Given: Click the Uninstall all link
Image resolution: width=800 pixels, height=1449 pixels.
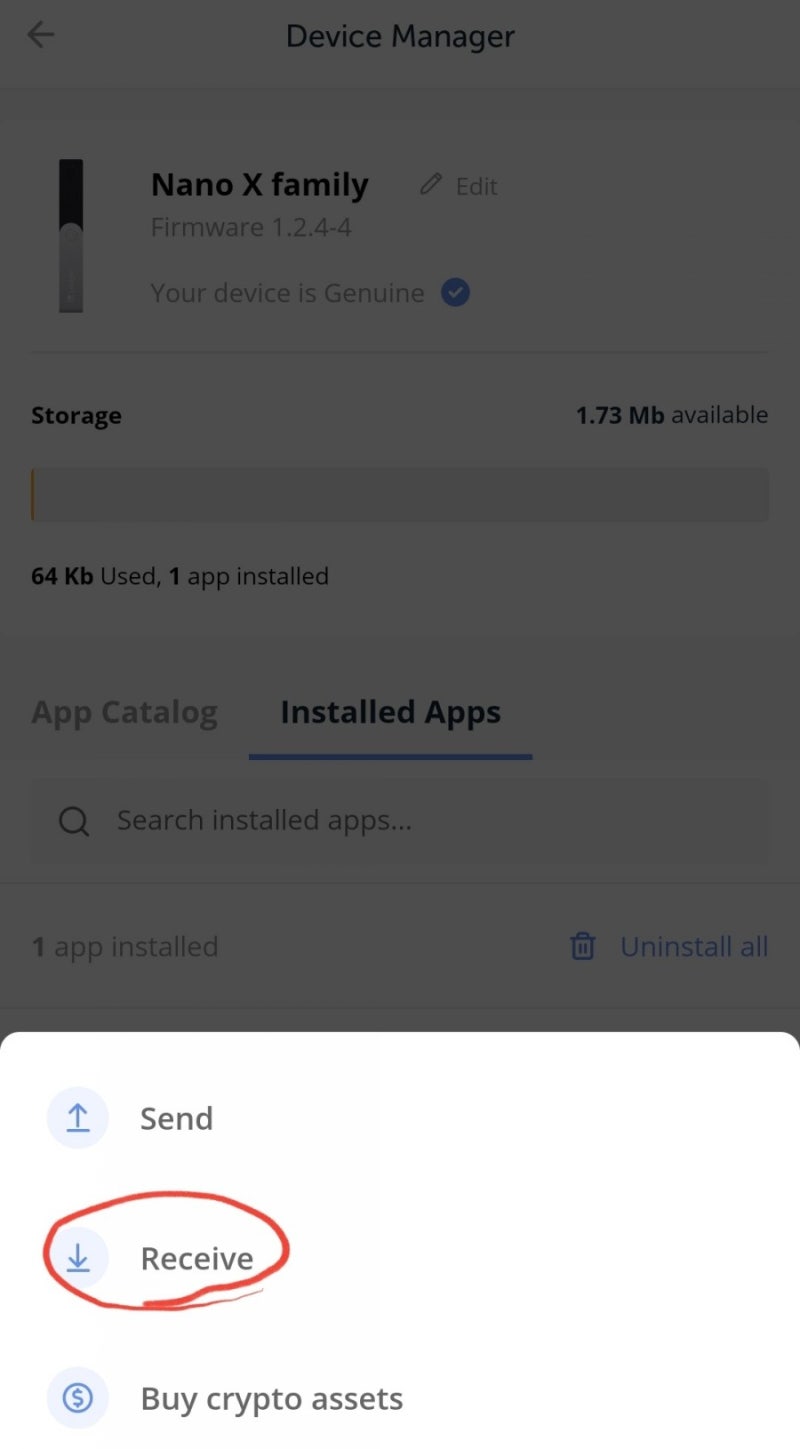Looking at the screenshot, I should (694, 947).
